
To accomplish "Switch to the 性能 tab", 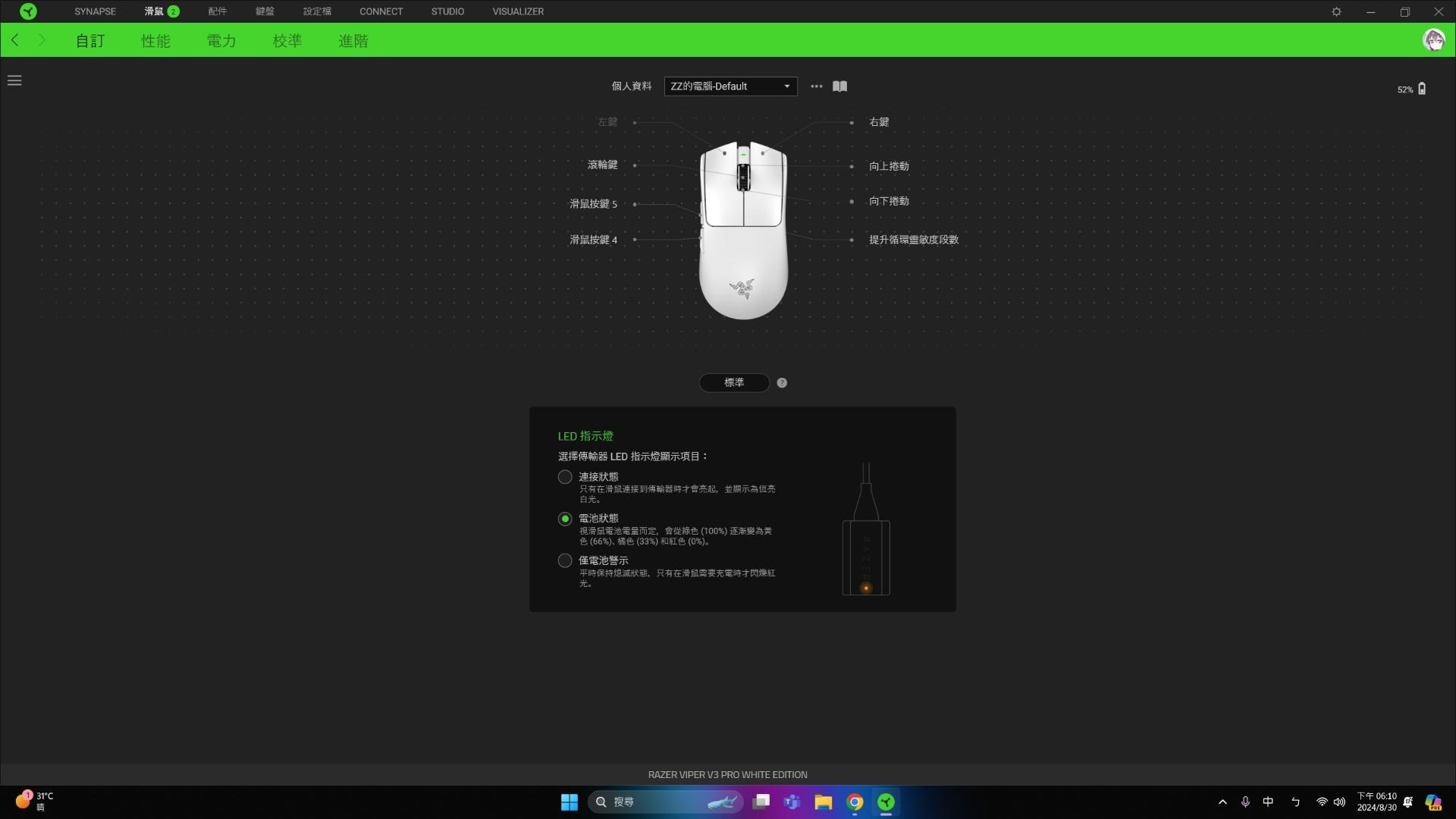I will (156, 41).
